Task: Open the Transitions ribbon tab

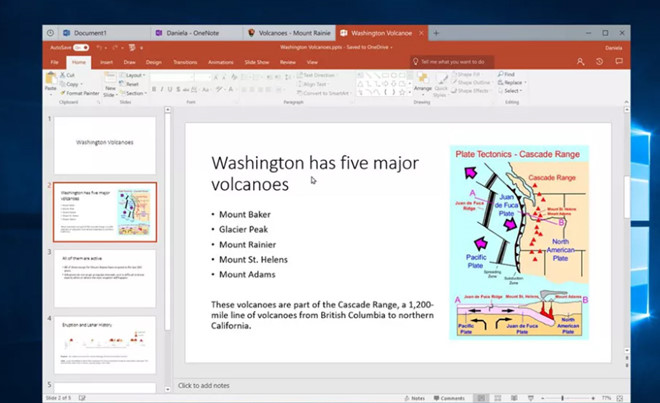Action: [185, 62]
